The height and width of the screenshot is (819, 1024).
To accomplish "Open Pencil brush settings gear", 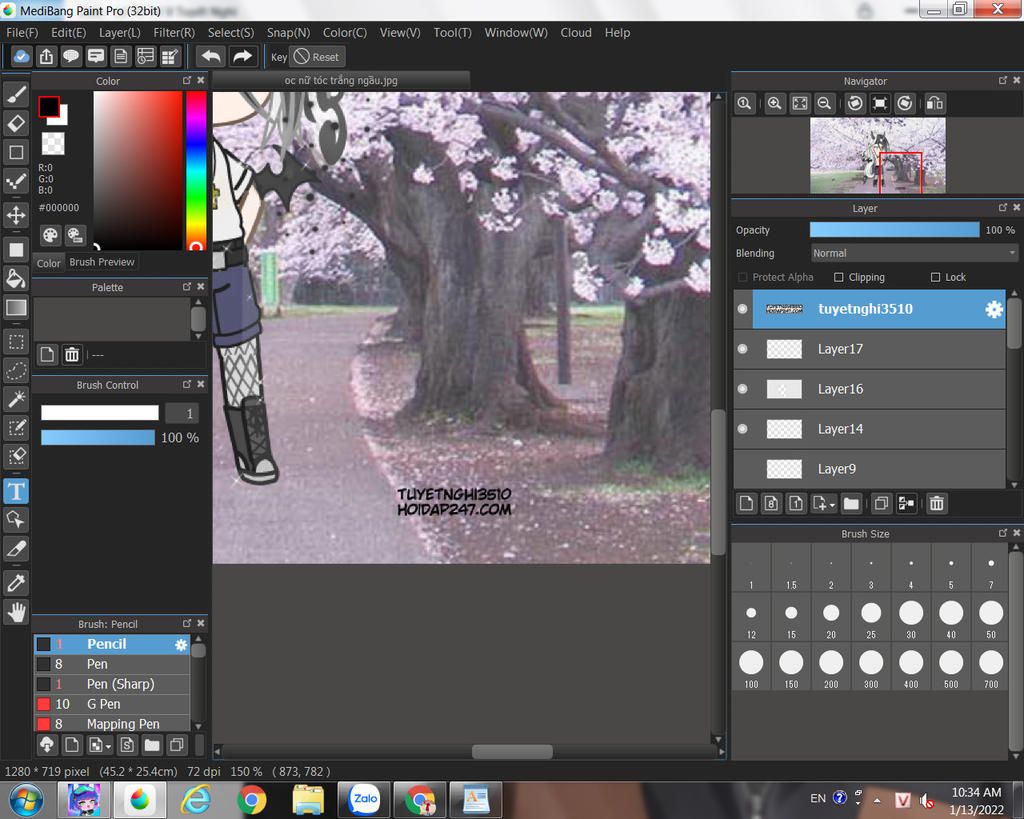I will pyautogui.click(x=181, y=645).
